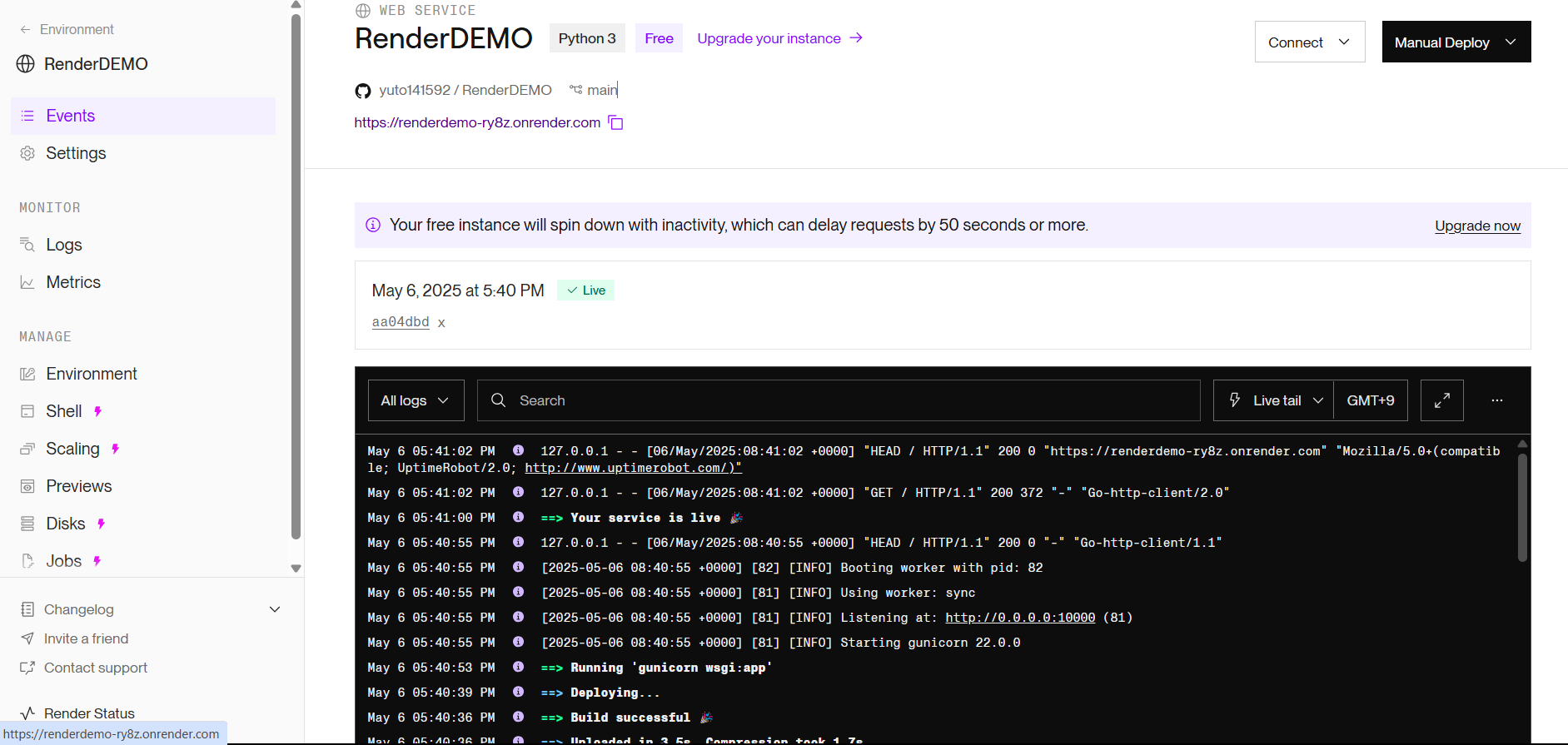The image size is (1568, 745).
Task: Open the Render Status link
Action: pyautogui.click(x=89, y=713)
